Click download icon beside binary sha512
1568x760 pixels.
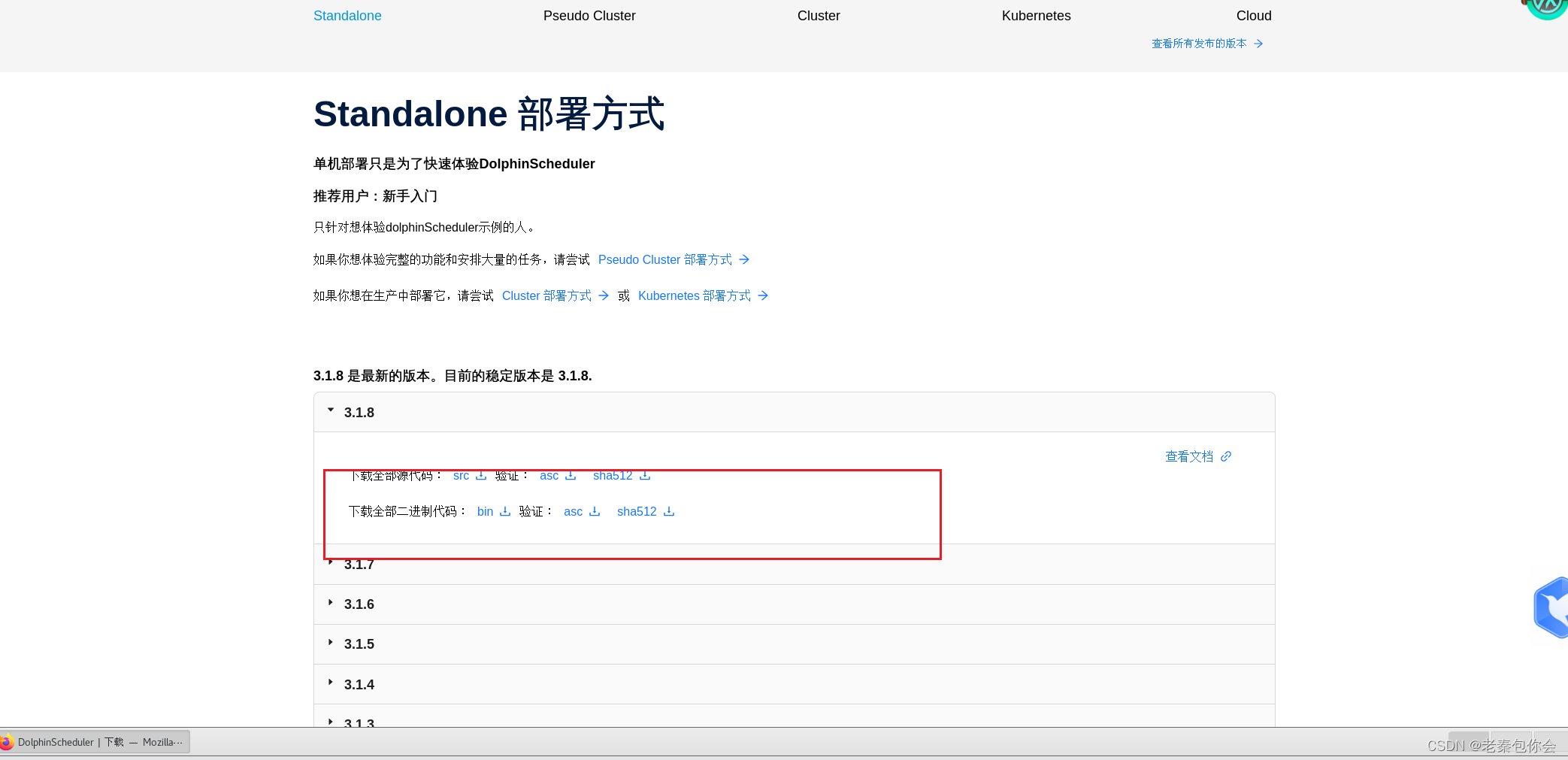pos(669,511)
